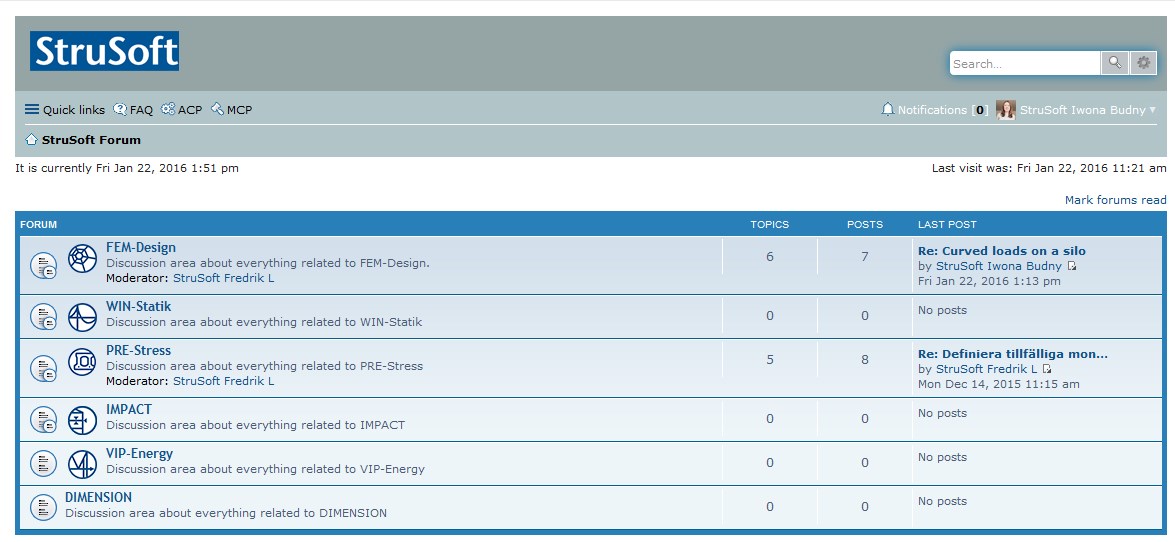Click PRE-Stress posts count 8
This screenshot has height=542, width=1175.
click(x=865, y=360)
